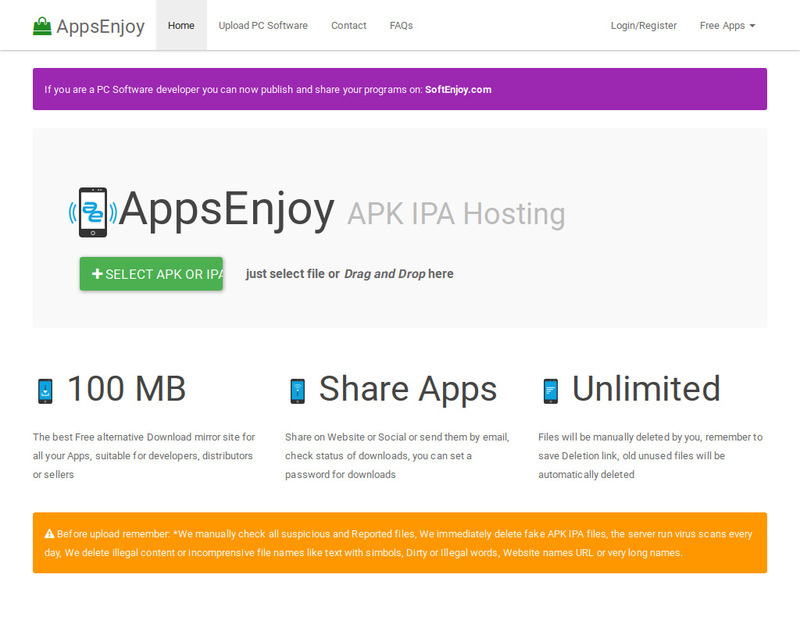Screen dimensions: 800x638
Task: Click the phone icon beside Share Apps
Action: coord(297,391)
